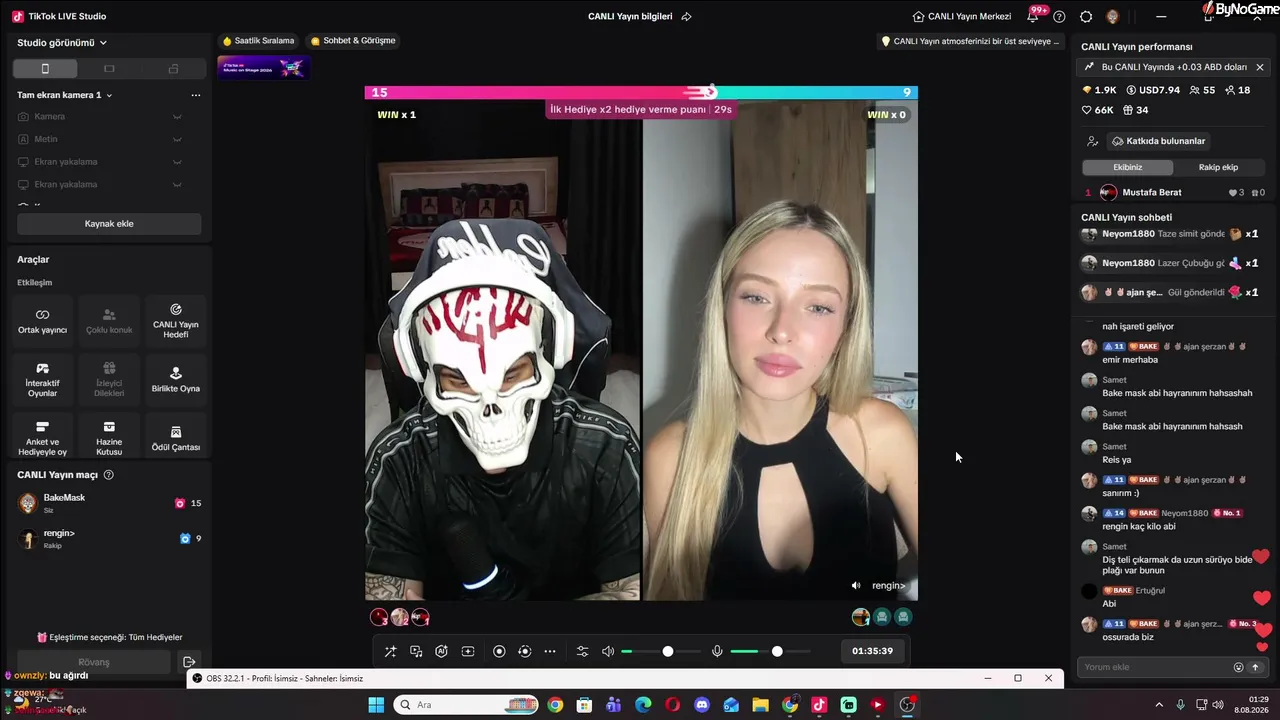Show help for CANLI Yayın maçı
Viewport: 1280px width, 720px height.
click(109, 475)
